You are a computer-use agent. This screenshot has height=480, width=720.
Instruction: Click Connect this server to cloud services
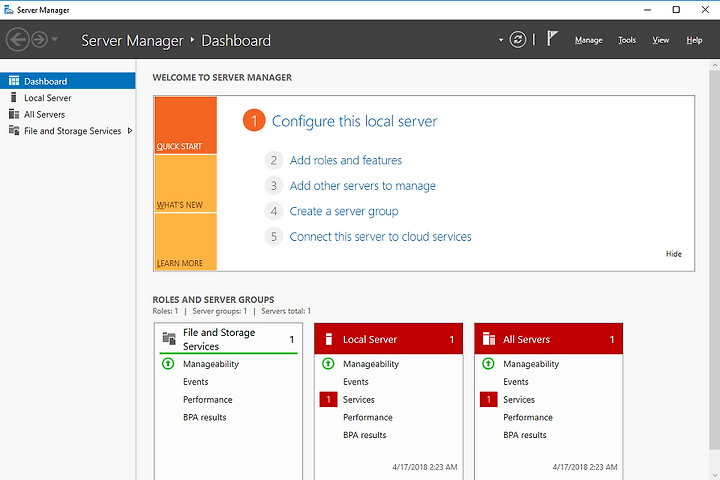(380, 237)
